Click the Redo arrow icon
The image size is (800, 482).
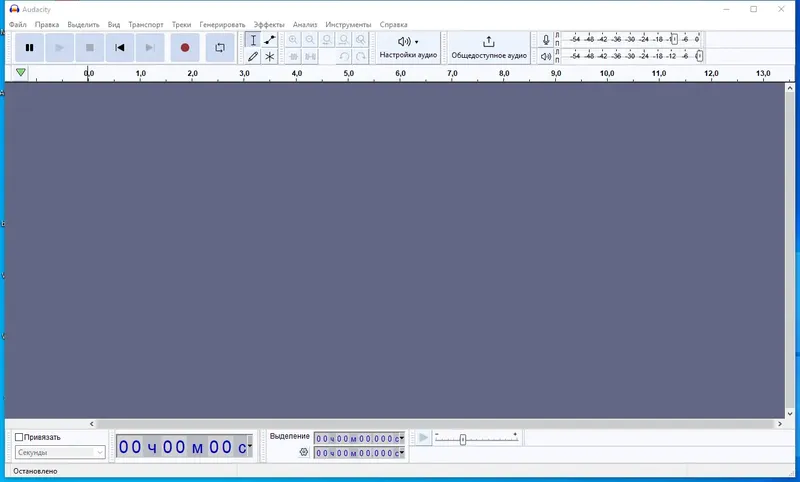361,57
